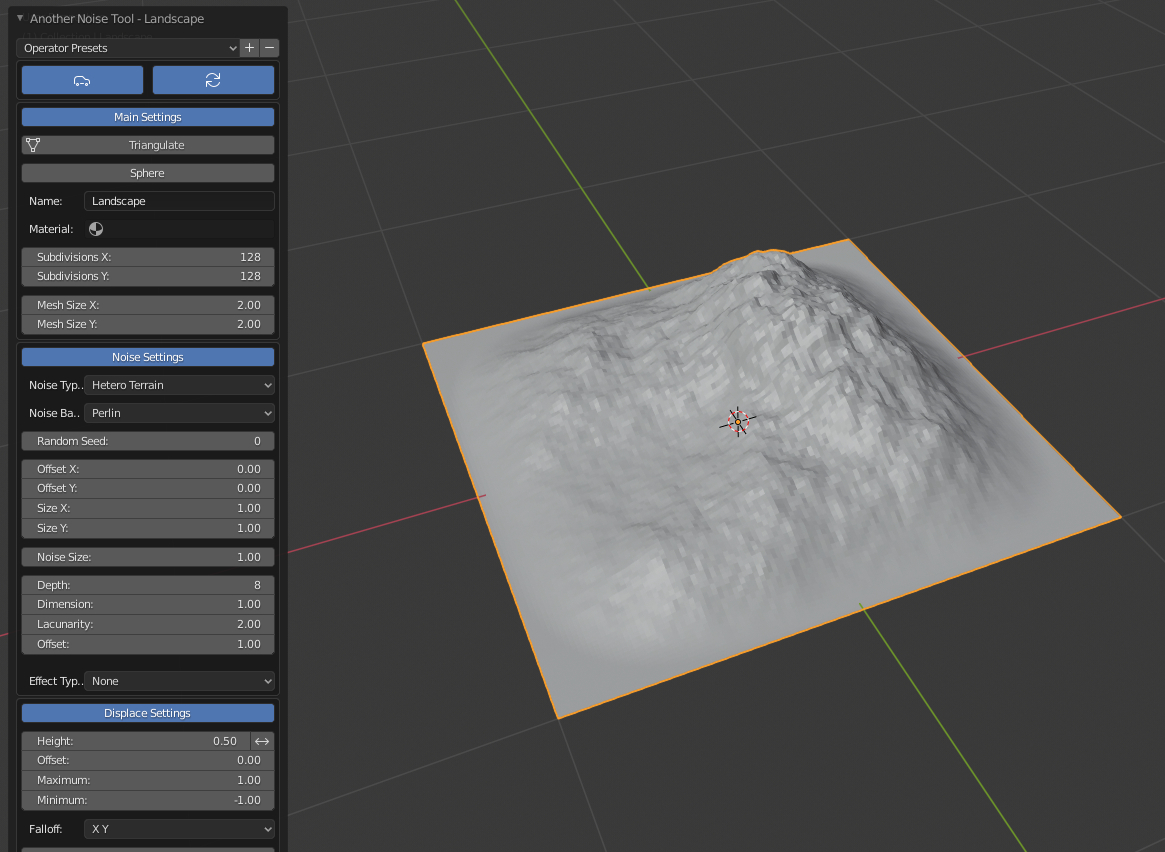Open the Falloff dropdown showing X Y
Viewport: 1165px width, 852px height.
(179, 829)
